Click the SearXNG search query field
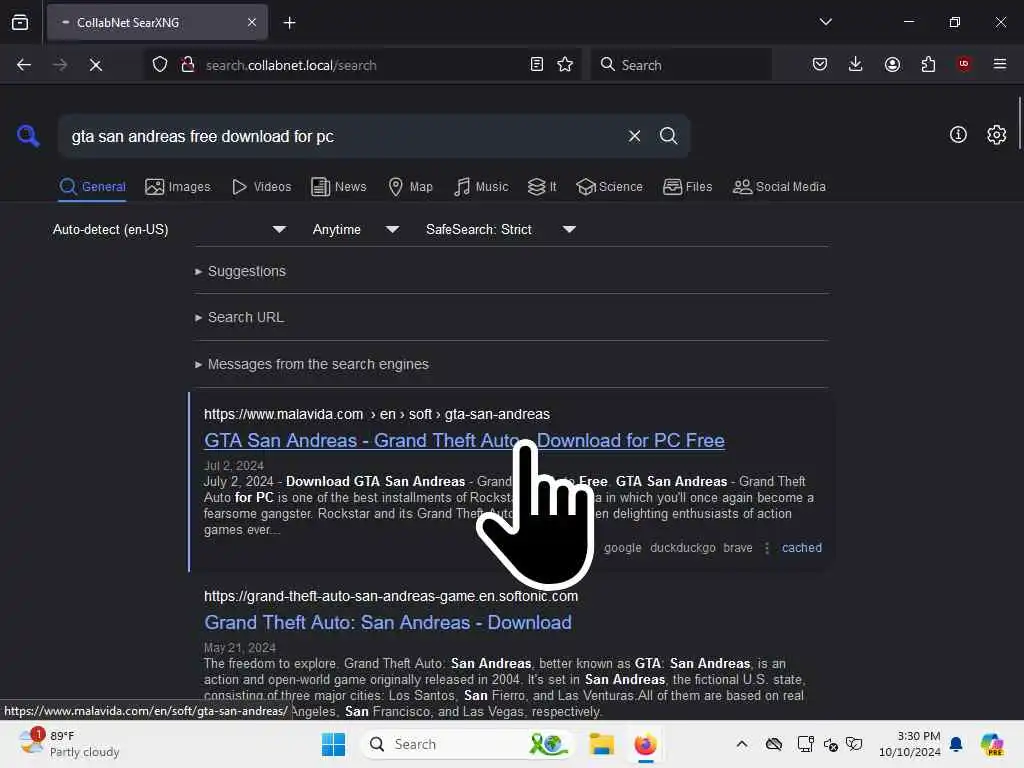This screenshot has height=768, width=1024. pyautogui.click(x=343, y=136)
